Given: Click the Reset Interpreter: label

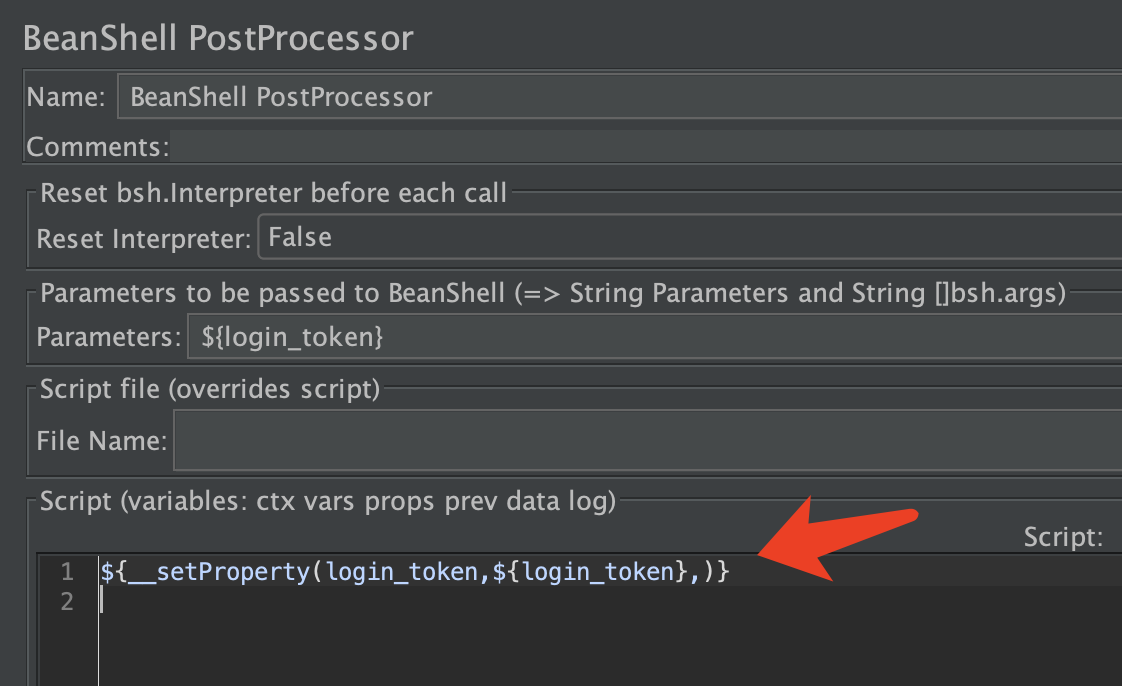Looking at the screenshot, I should [x=142, y=239].
